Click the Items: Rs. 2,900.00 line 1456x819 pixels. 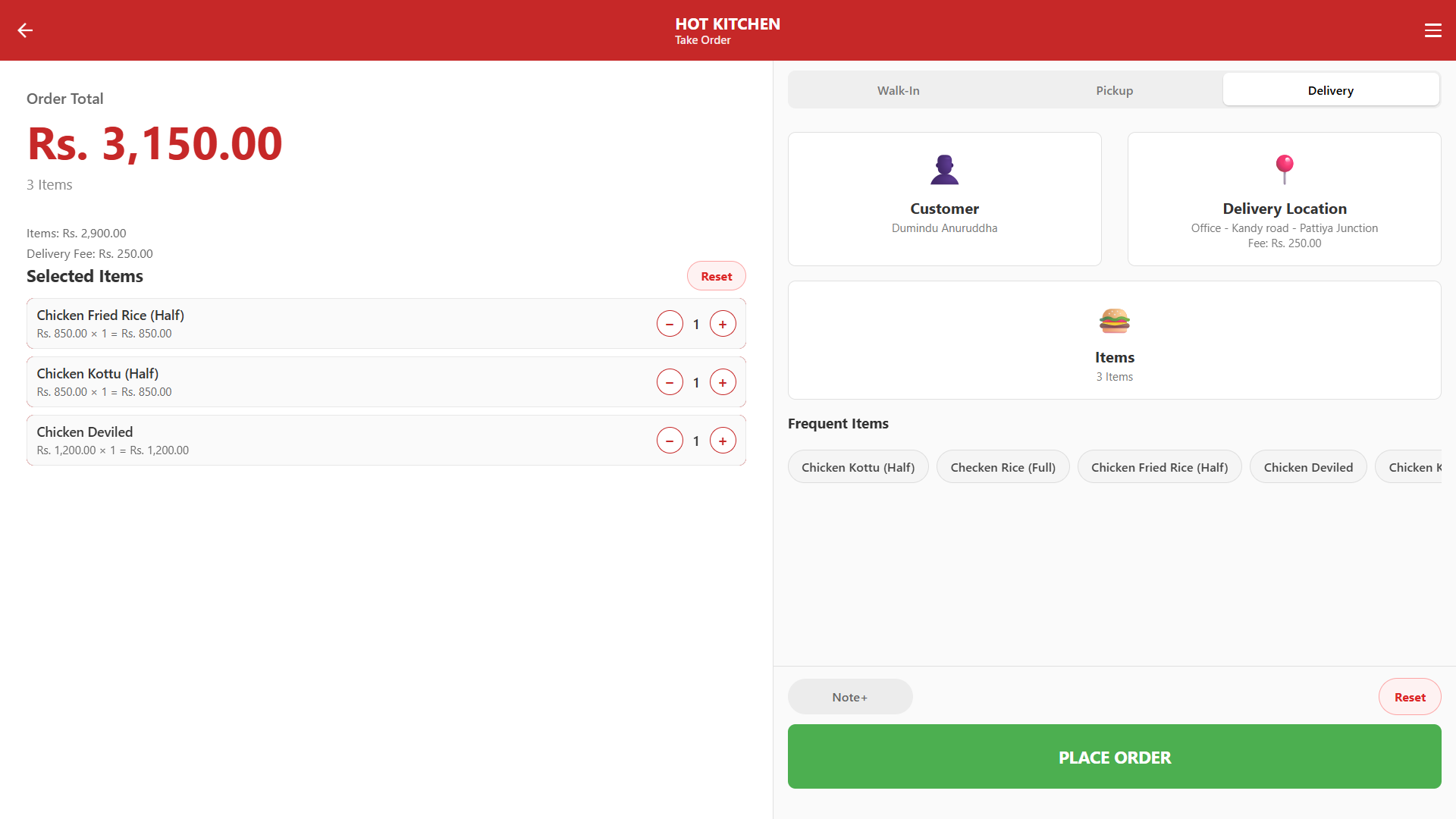pyautogui.click(x=77, y=234)
